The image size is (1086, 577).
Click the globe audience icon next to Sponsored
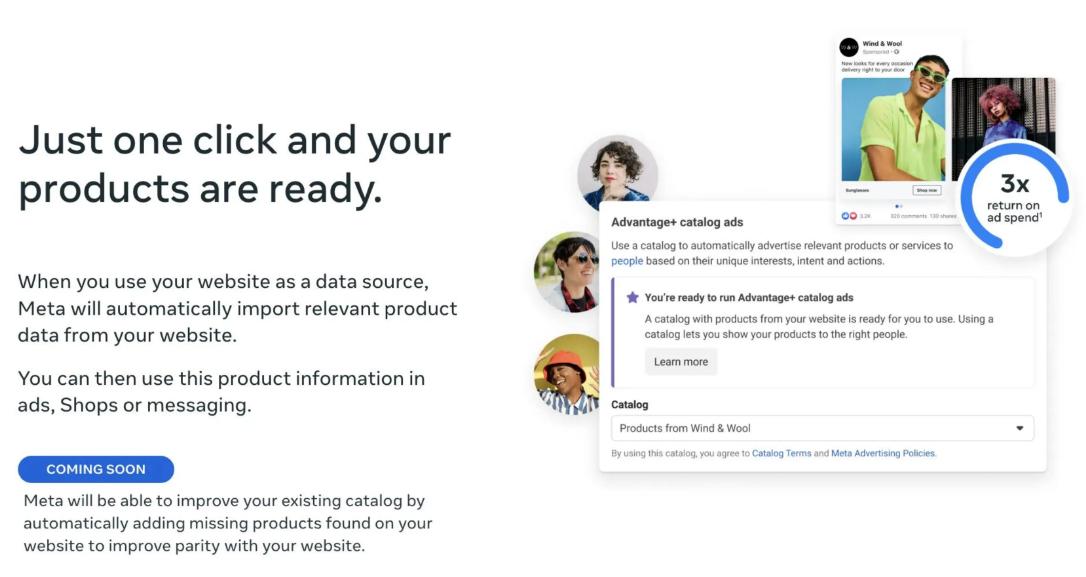896,52
